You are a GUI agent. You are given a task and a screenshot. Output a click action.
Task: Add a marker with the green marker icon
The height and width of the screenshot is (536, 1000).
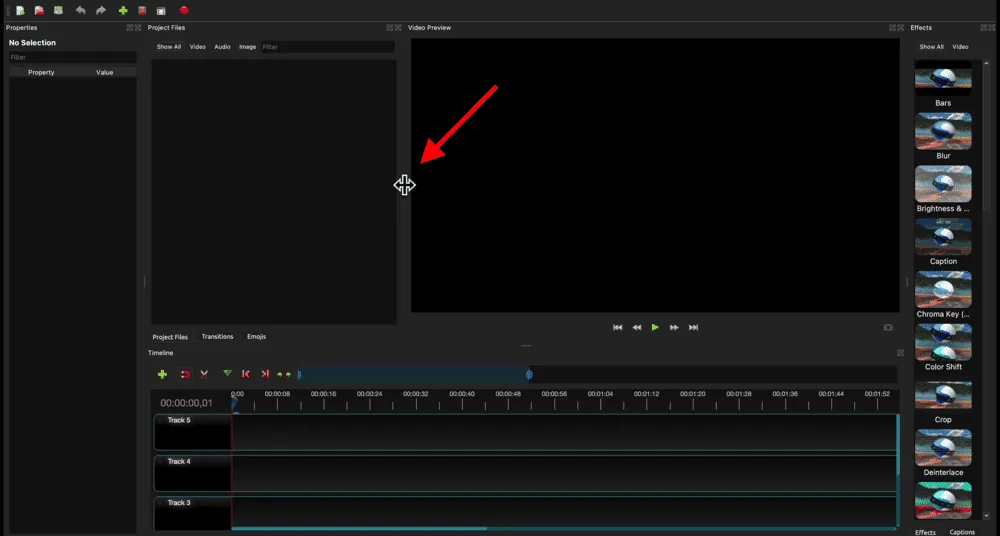pyautogui.click(x=227, y=373)
